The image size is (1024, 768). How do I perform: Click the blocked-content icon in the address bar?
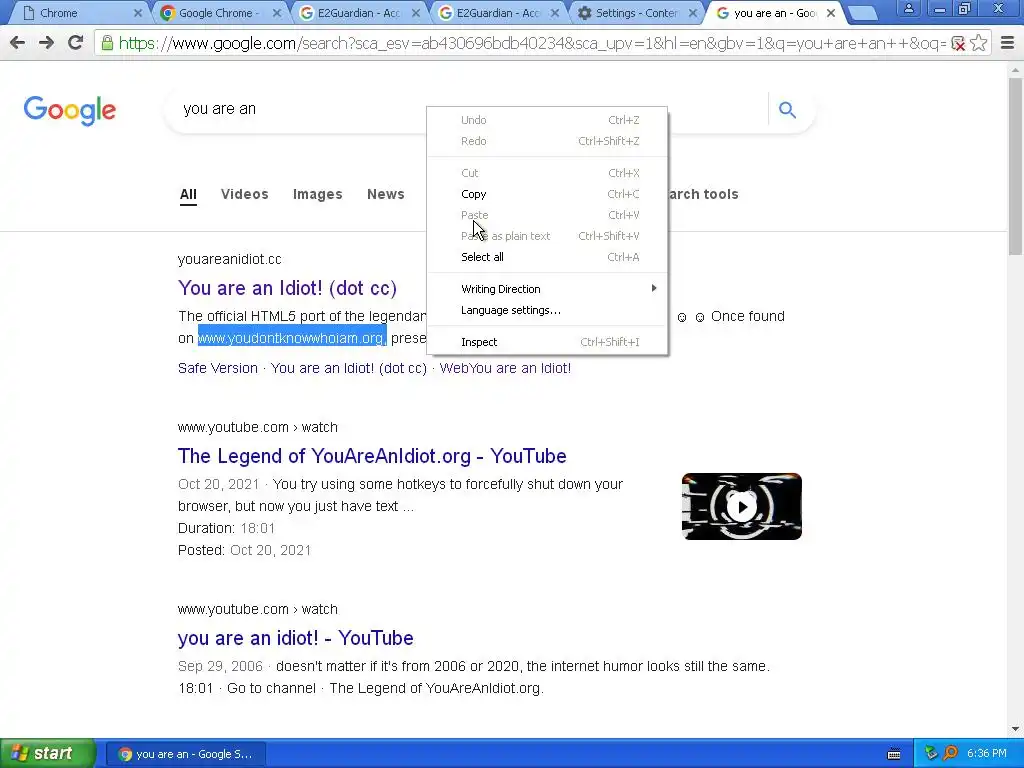(958, 44)
